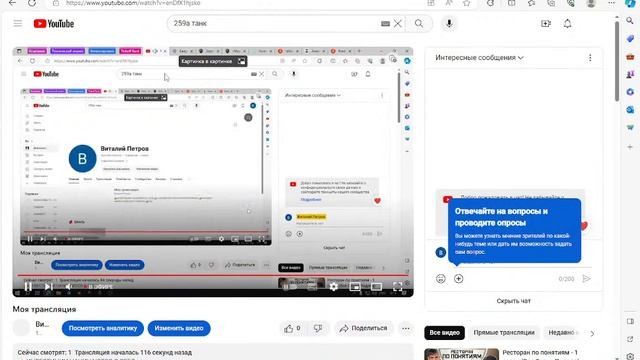Screen dimensions: 640x360
Task: Select the 'Недавно' chip
Action: 562,333
